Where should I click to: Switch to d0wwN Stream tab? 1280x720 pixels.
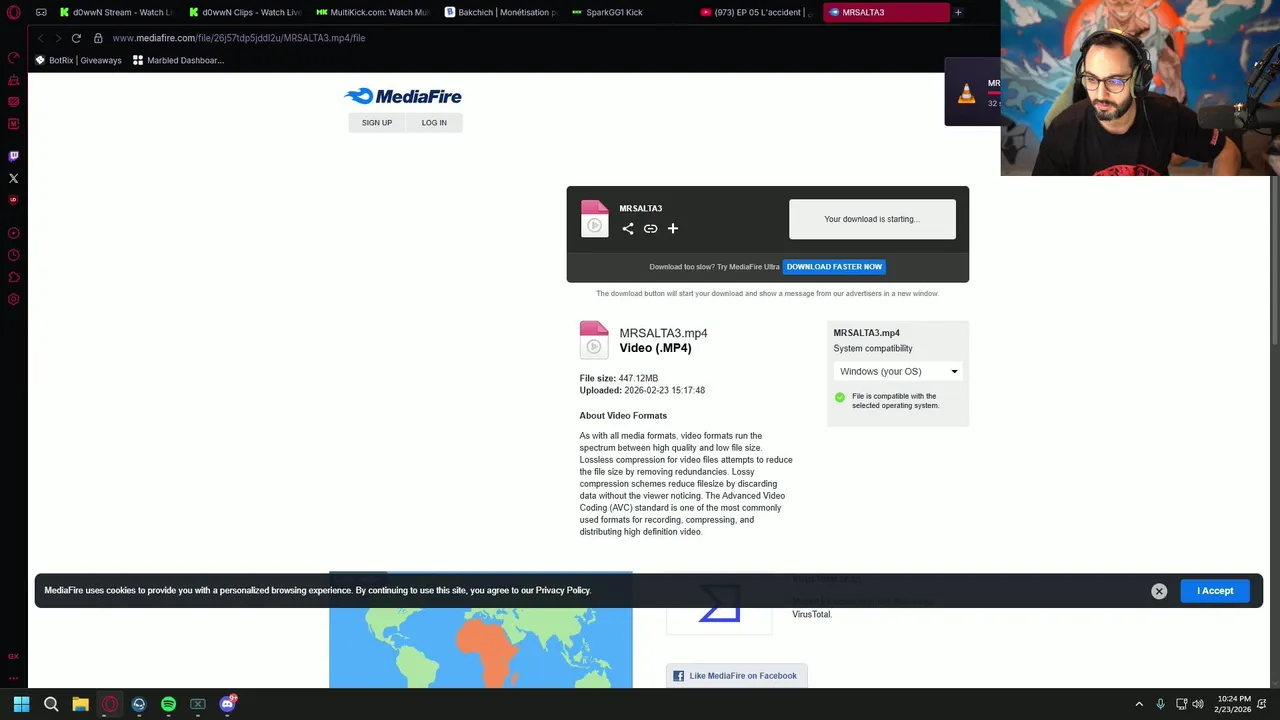(x=117, y=12)
